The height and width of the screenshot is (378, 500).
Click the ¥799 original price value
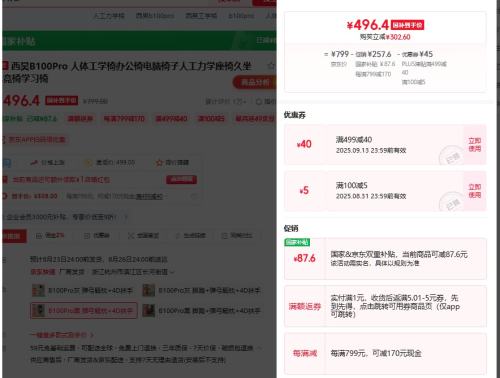(340, 54)
